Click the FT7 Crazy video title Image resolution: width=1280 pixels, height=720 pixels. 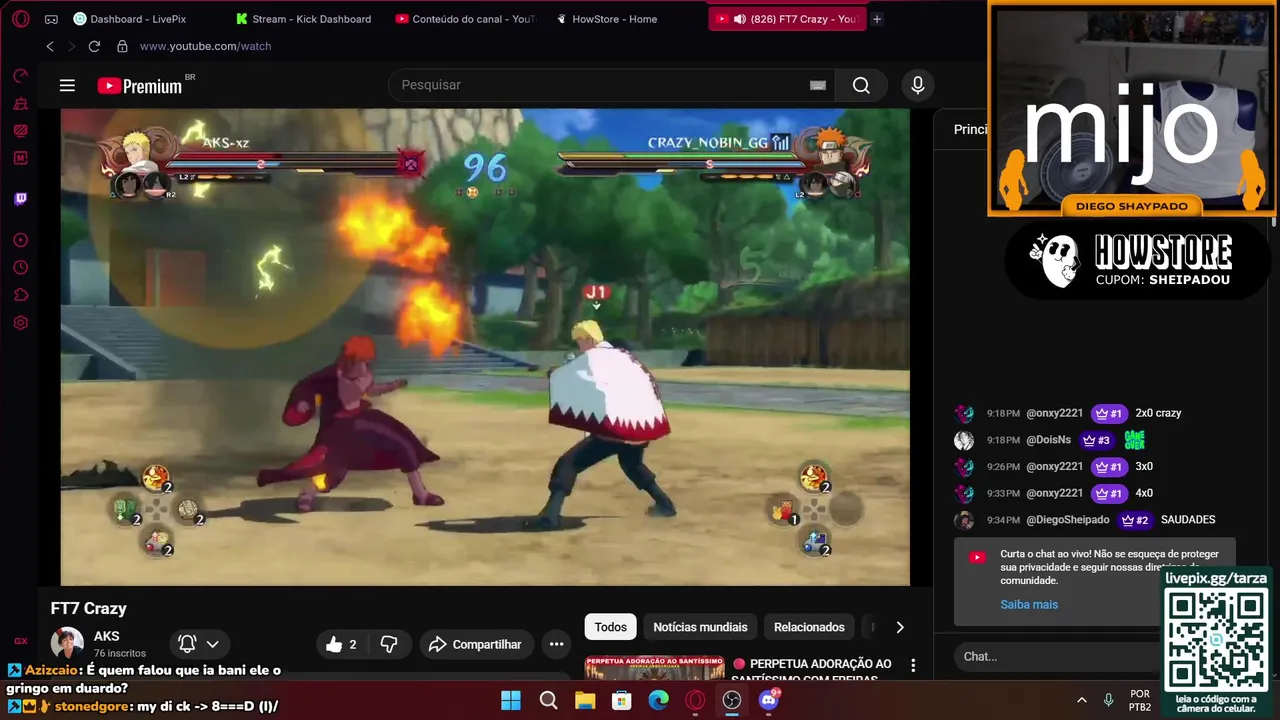click(x=89, y=608)
